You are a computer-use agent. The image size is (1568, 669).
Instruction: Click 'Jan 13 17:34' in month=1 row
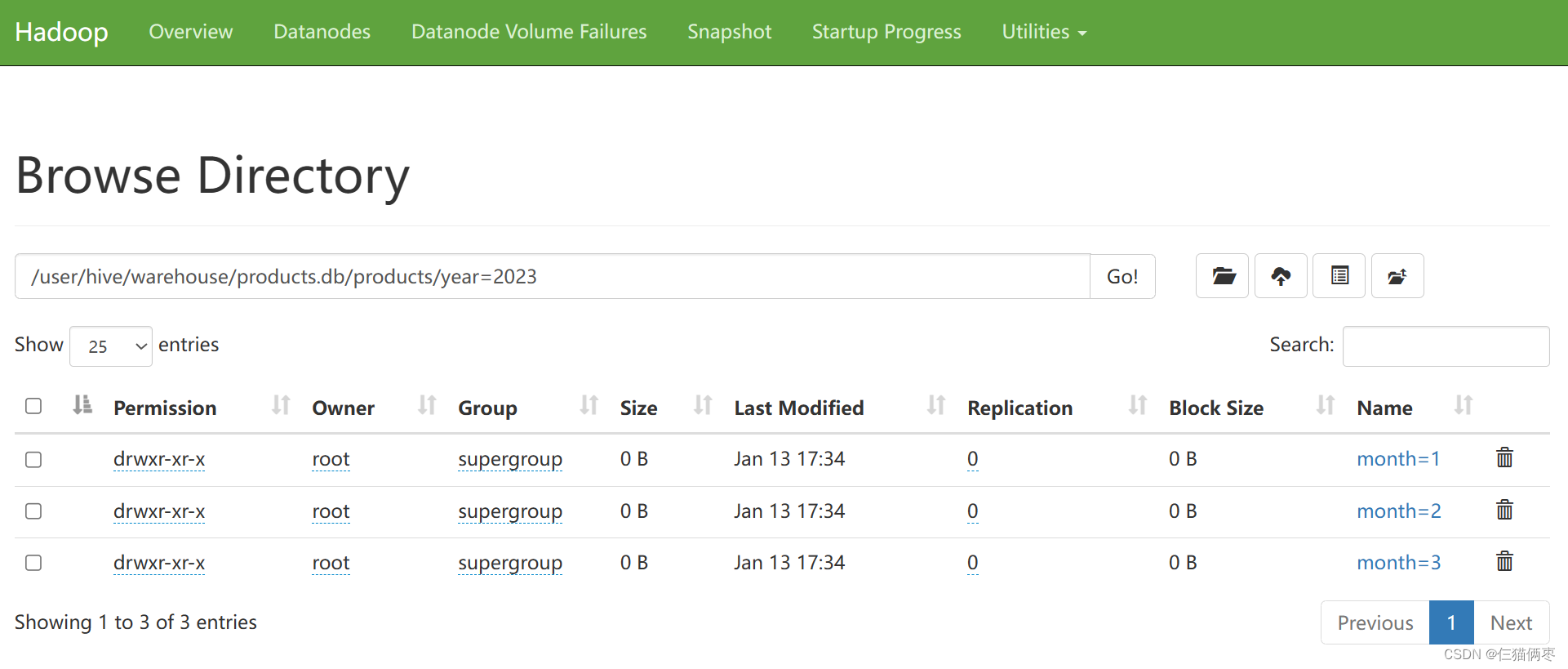[789, 458]
